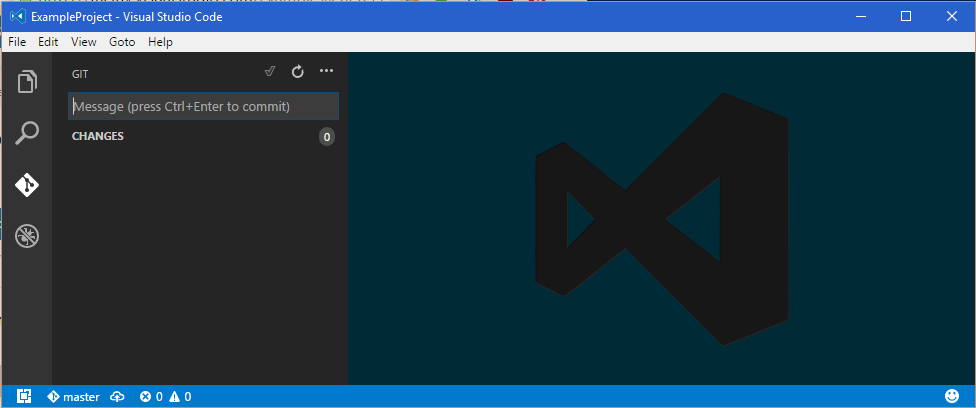Select the Git source control icon
Image resolution: width=976 pixels, height=408 pixels.
click(27, 185)
